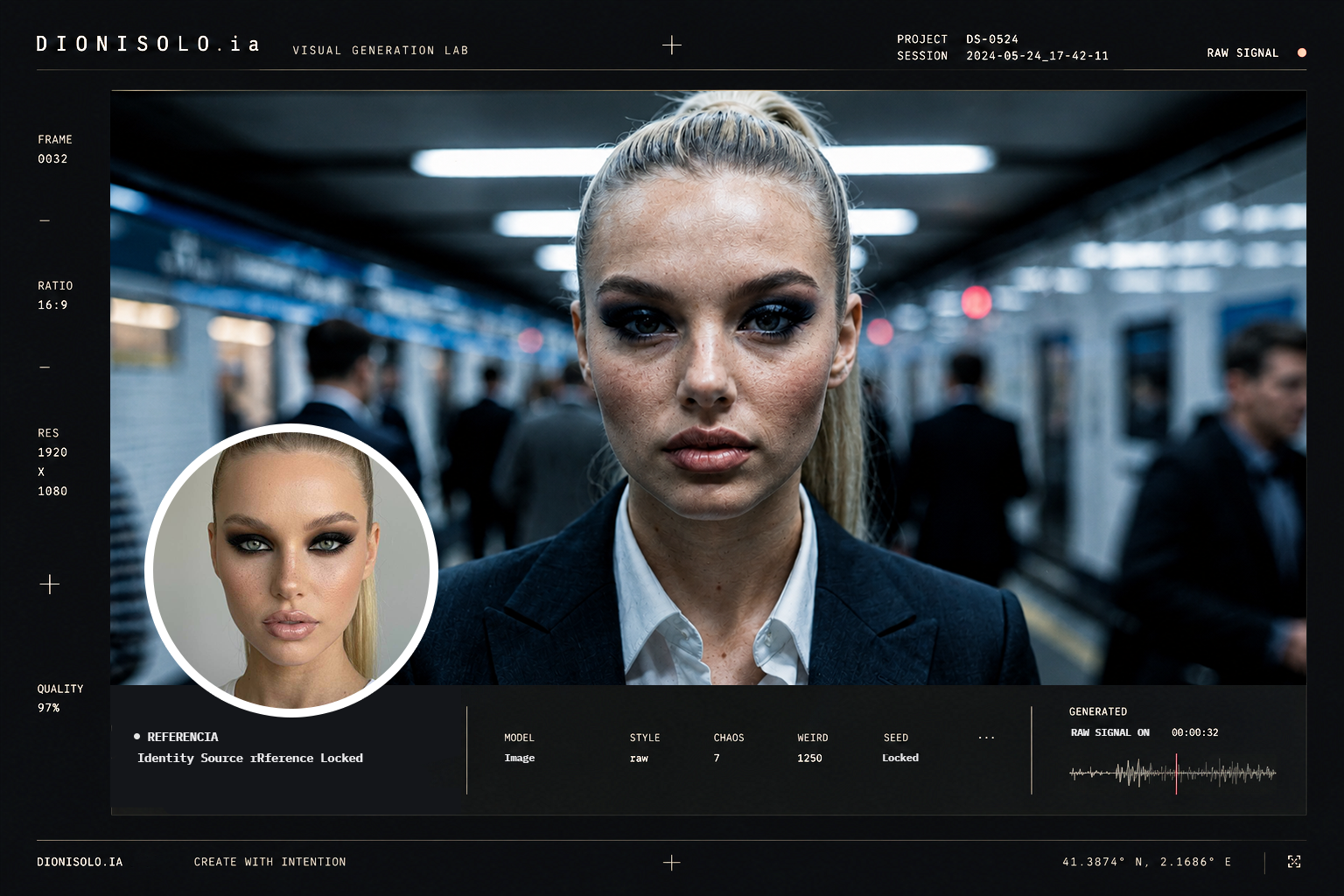Screen dimensions: 1344x896
Task: Click the SEED value Locked
Action: (x=900, y=758)
